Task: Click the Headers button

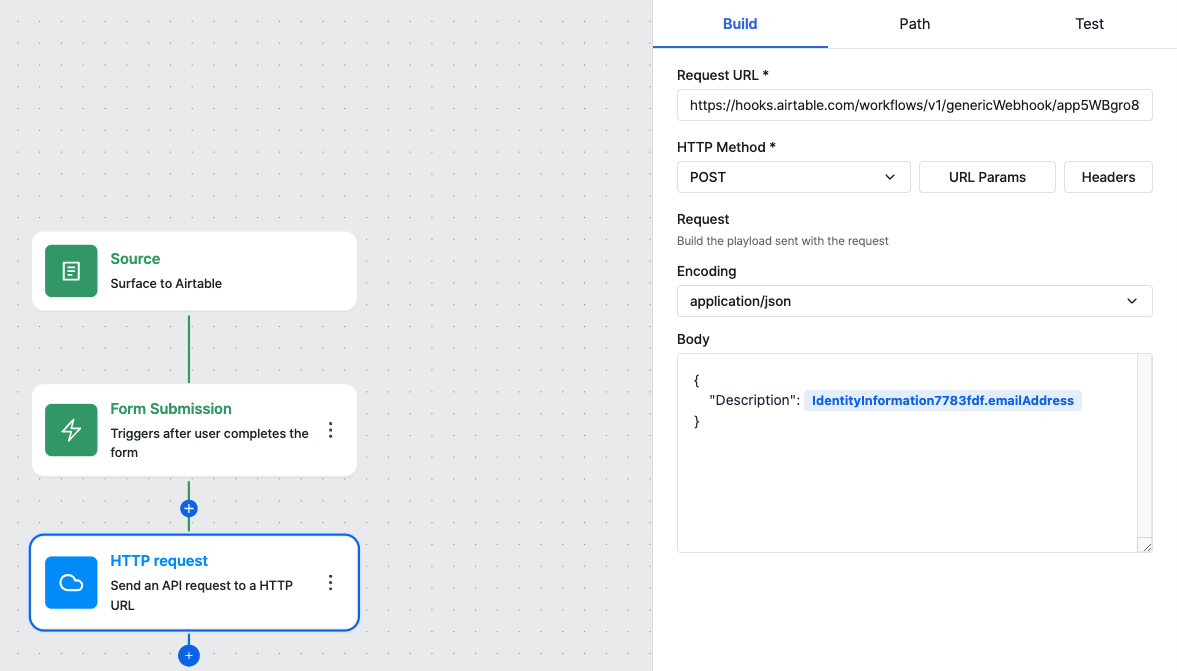Action: click(1108, 177)
